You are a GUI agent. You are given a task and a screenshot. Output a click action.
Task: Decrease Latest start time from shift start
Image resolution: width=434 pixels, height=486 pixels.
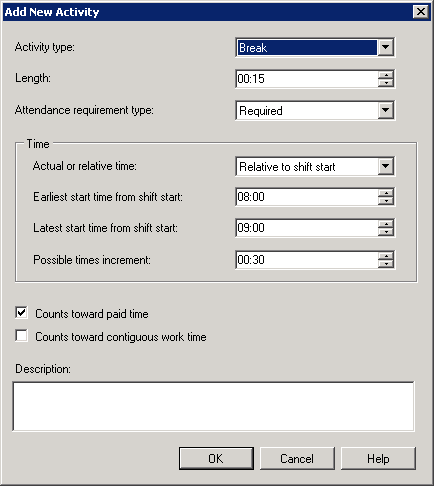pyautogui.click(x=386, y=232)
